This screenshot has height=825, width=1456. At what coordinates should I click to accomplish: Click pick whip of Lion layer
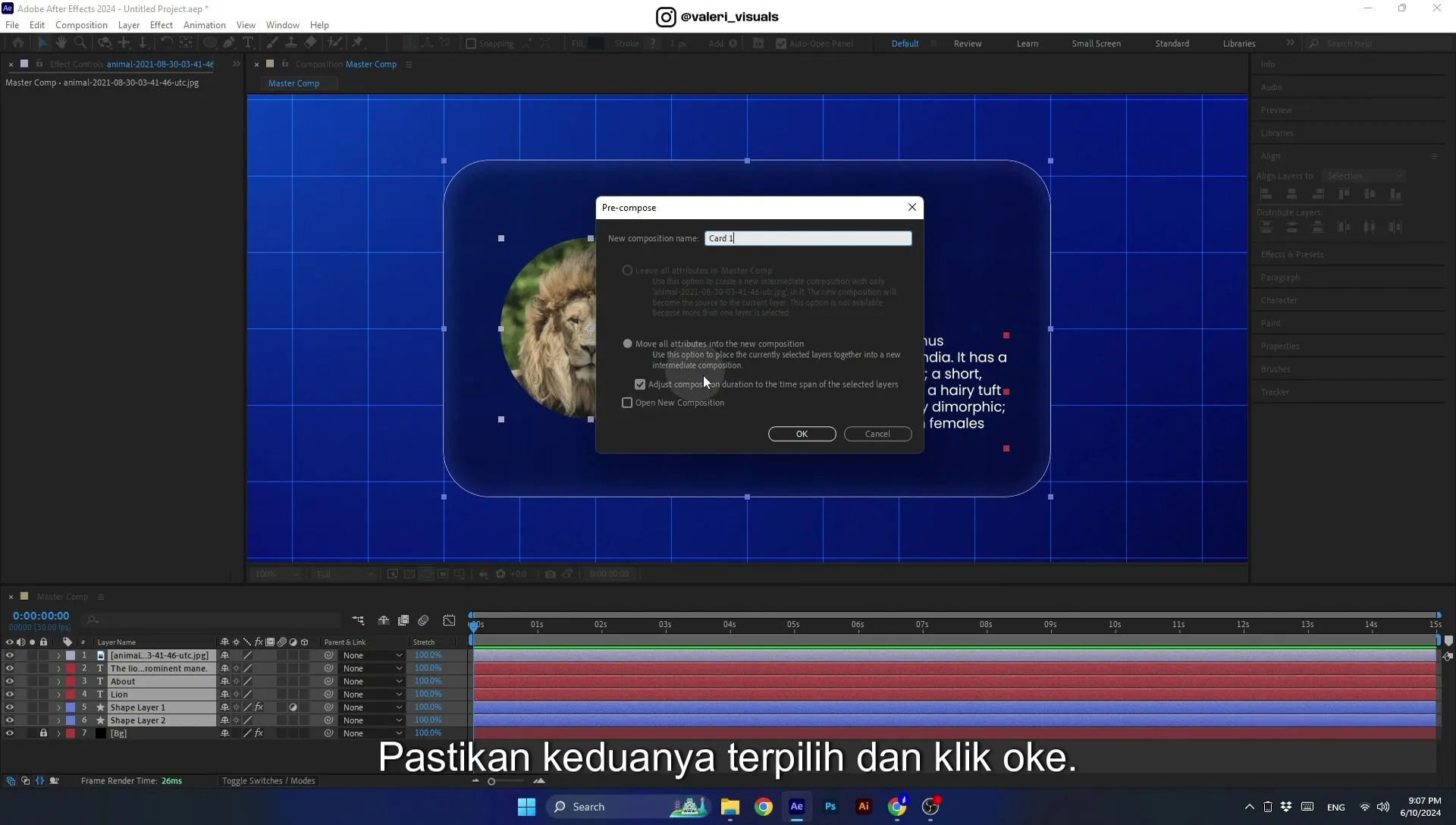(328, 695)
